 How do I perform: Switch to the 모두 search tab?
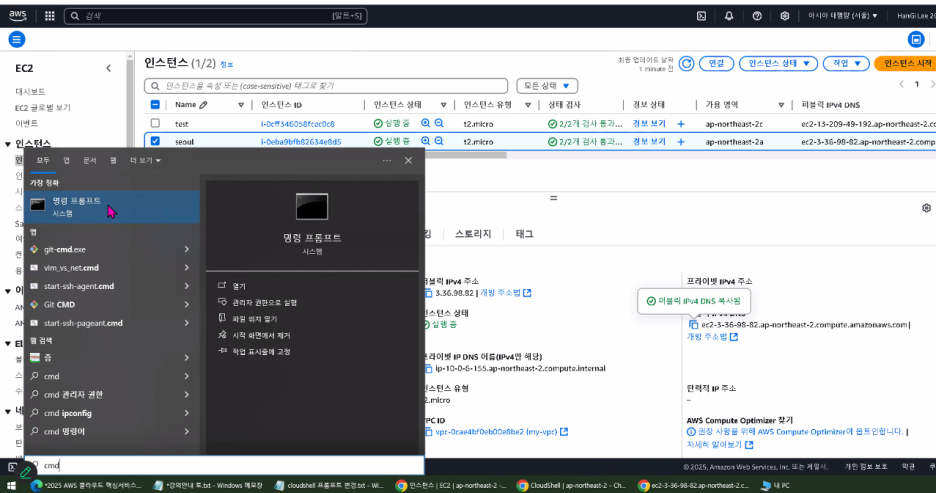point(43,161)
